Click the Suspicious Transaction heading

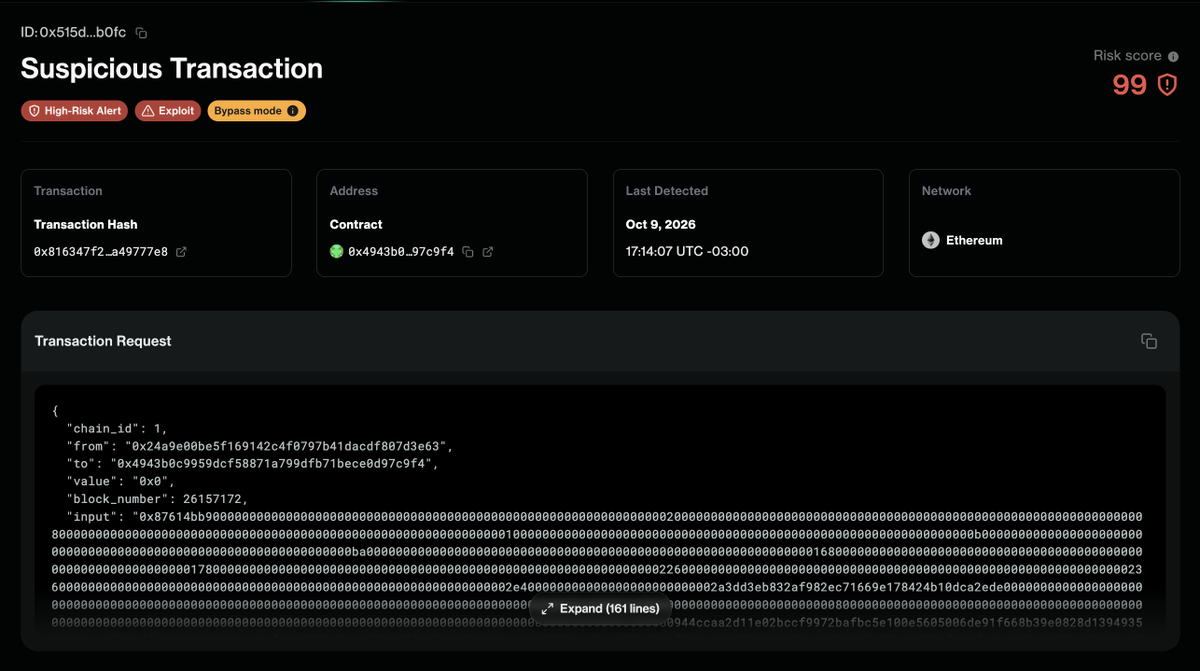pyautogui.click(x=172, y=69)
